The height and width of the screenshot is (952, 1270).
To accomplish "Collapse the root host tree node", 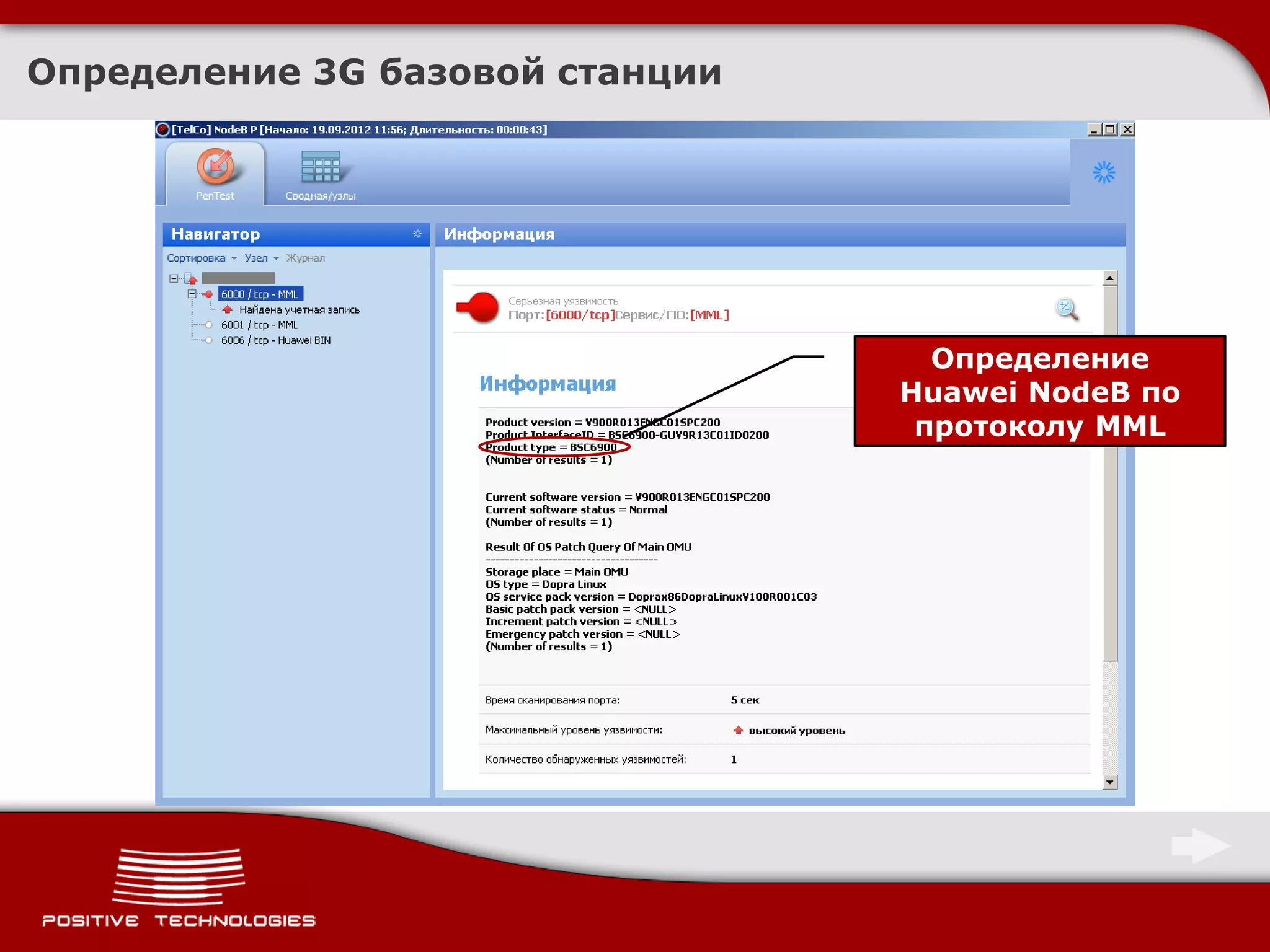I will click(174, 278).
